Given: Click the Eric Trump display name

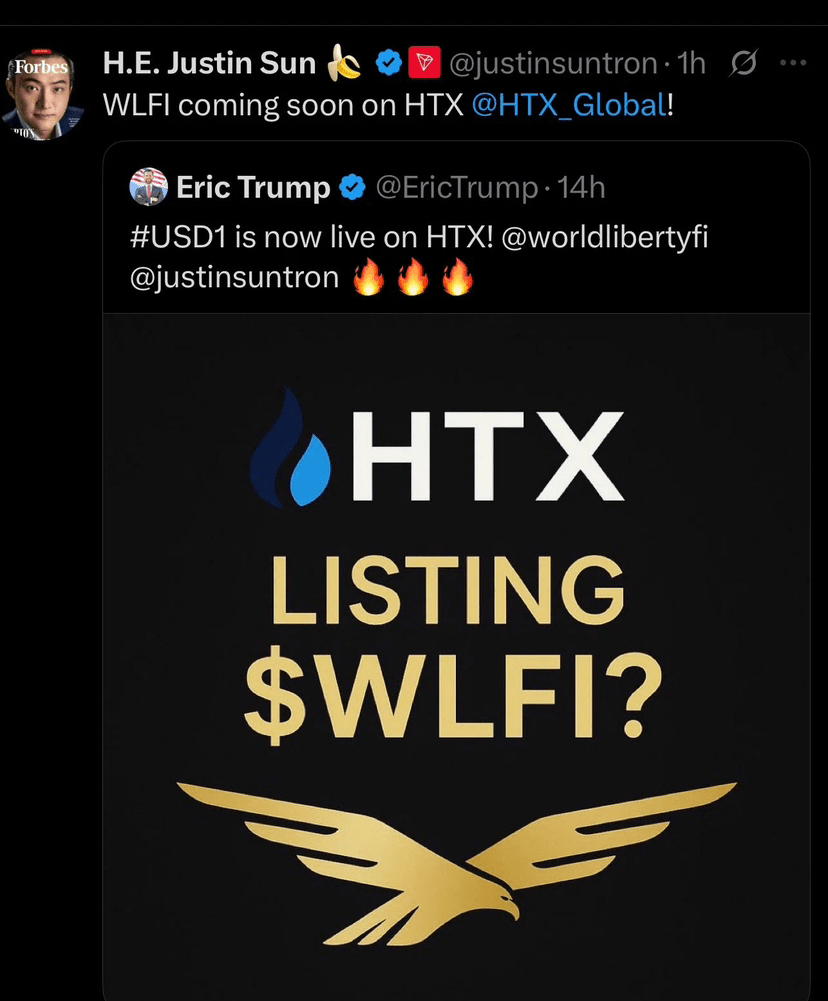Looking at the screenshot, I should [253, 188].
